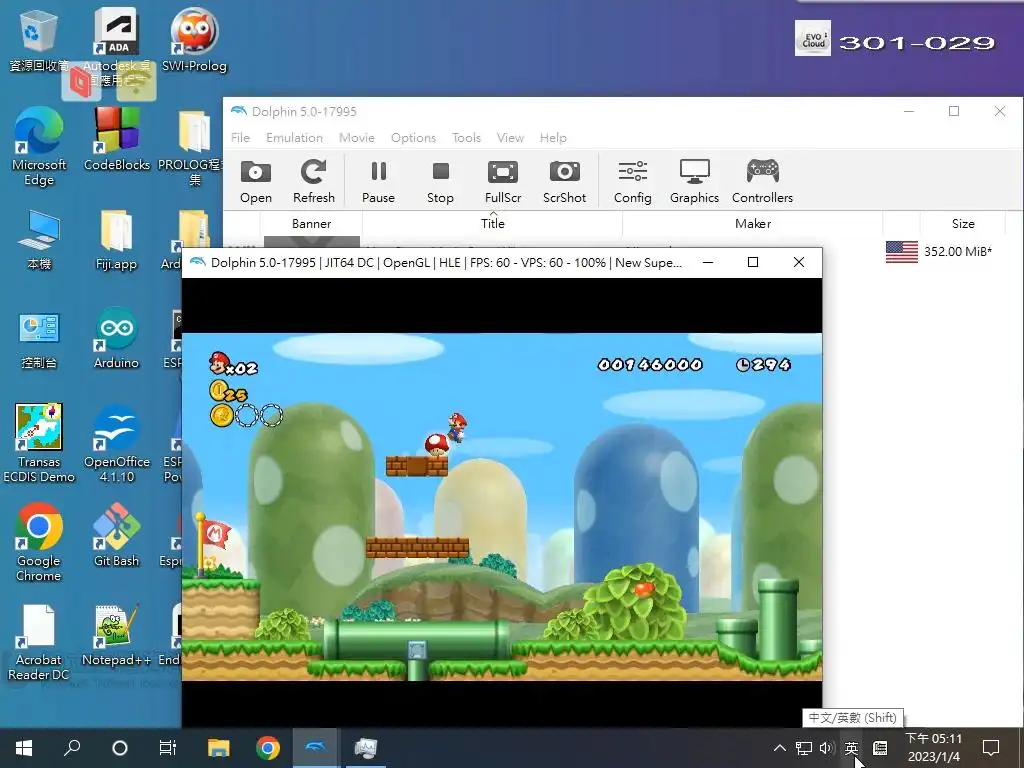Switch to fullscreen with FullScr button
The width and height of the screenshot is (1024, 768).
[x=503, y=182]
